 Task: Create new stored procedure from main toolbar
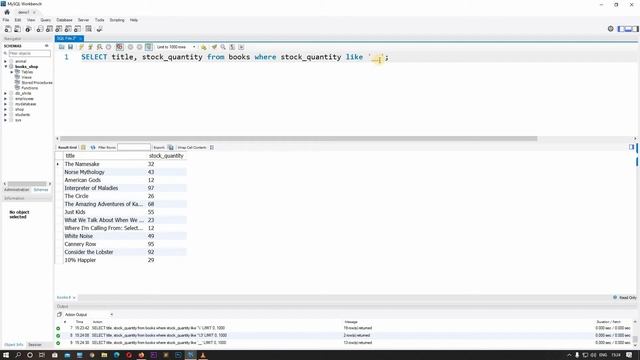[68, 29]
